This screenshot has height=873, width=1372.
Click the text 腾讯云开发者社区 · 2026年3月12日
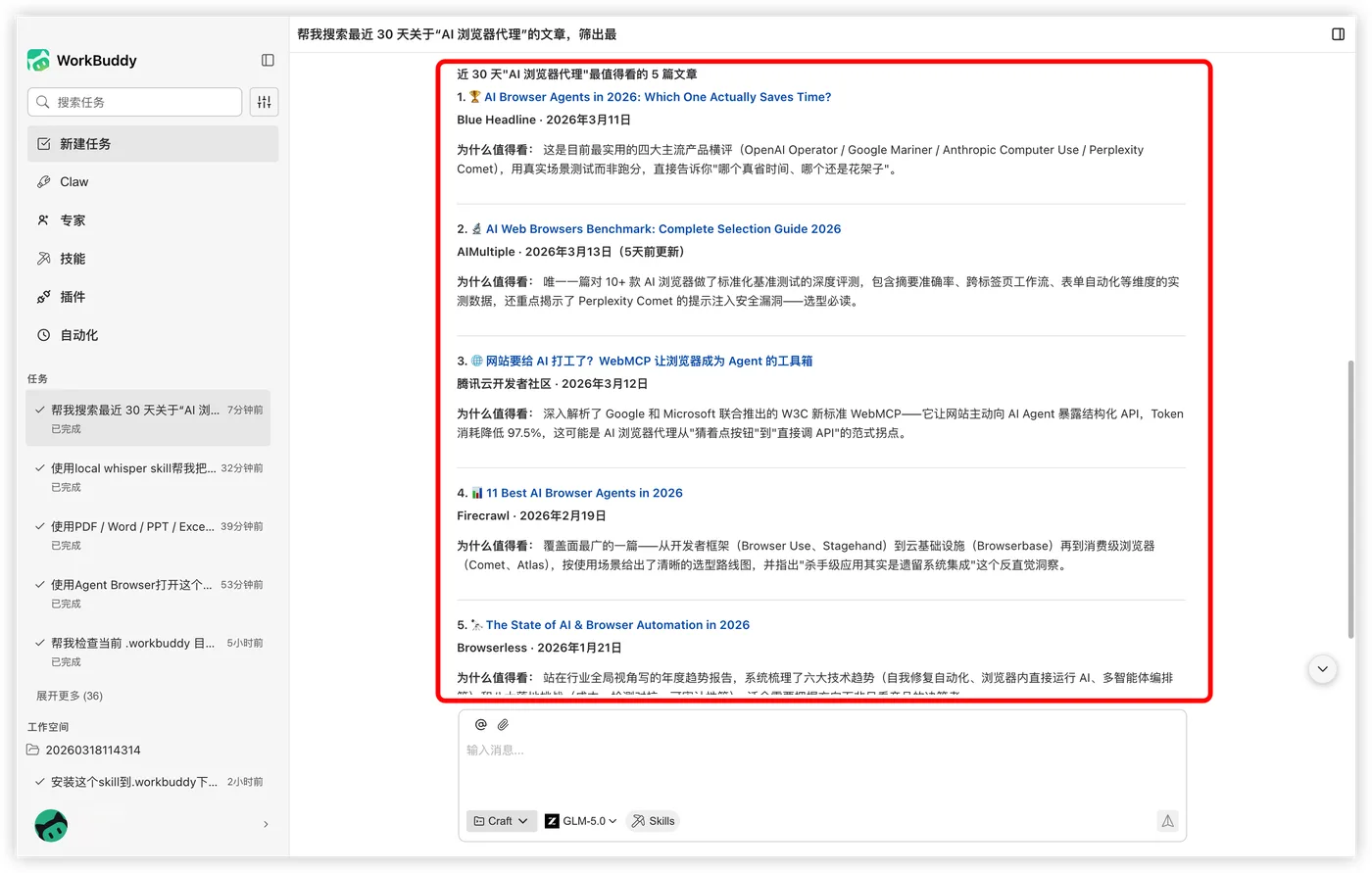click(x=553, y=384)
